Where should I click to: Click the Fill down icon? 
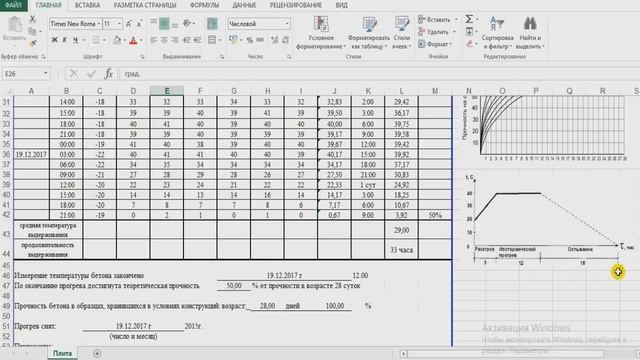tap(469, 31)
